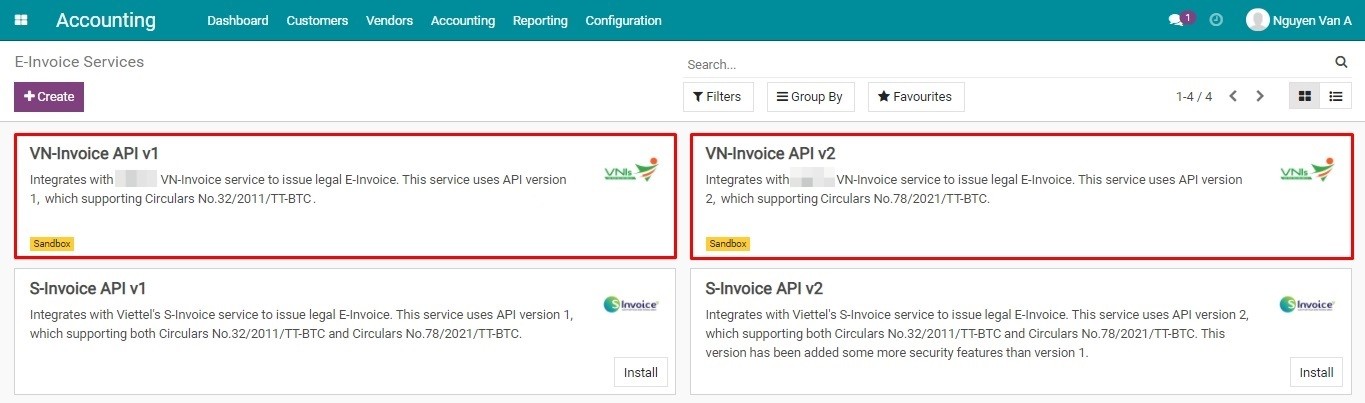This screenshot has height=403, width=1365.
Task: Click the VN-Invoice API v2 logo
Action: tap(1307, 171)
